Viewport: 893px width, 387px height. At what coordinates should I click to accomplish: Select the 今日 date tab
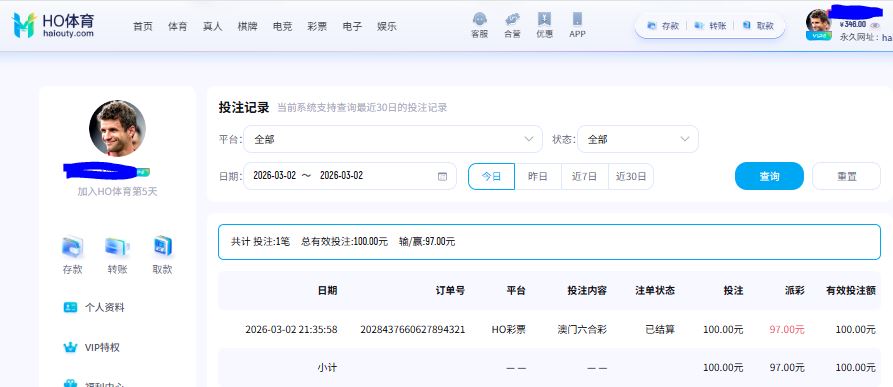click(491, 176)
